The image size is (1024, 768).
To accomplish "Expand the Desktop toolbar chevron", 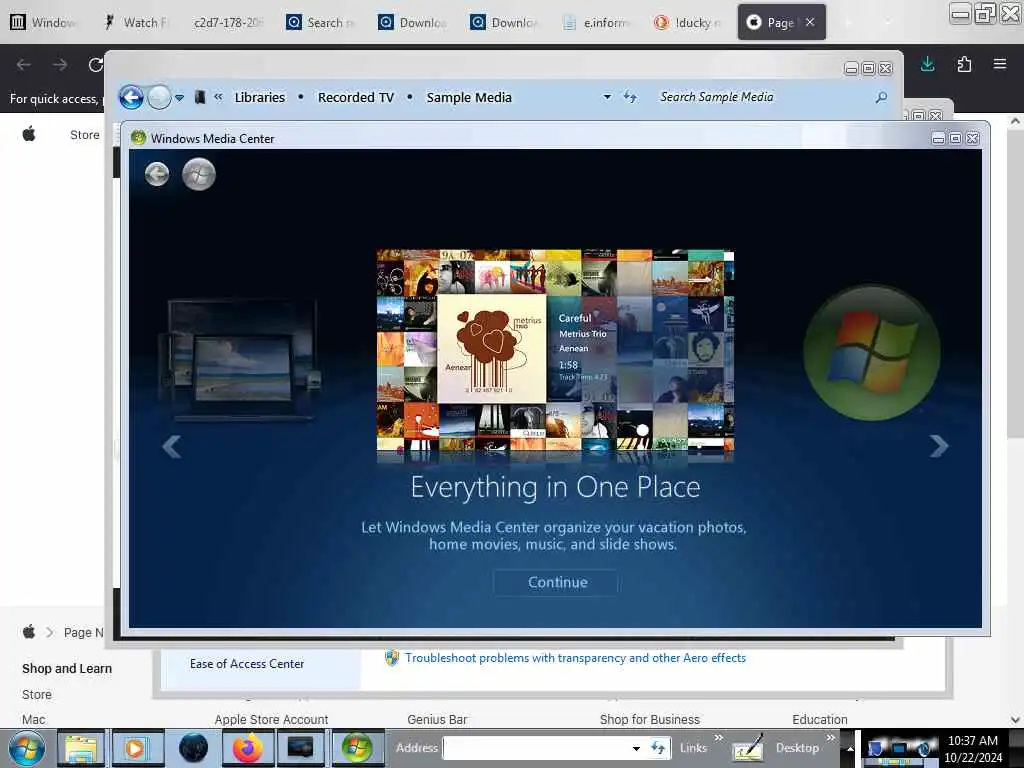I will 831,737.
